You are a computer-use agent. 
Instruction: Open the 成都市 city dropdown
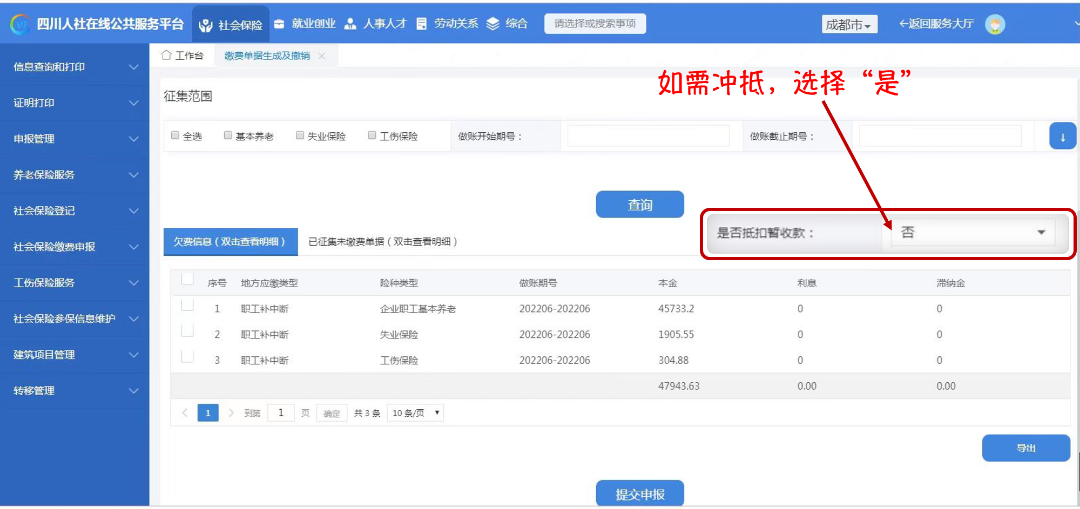[849, 25]
